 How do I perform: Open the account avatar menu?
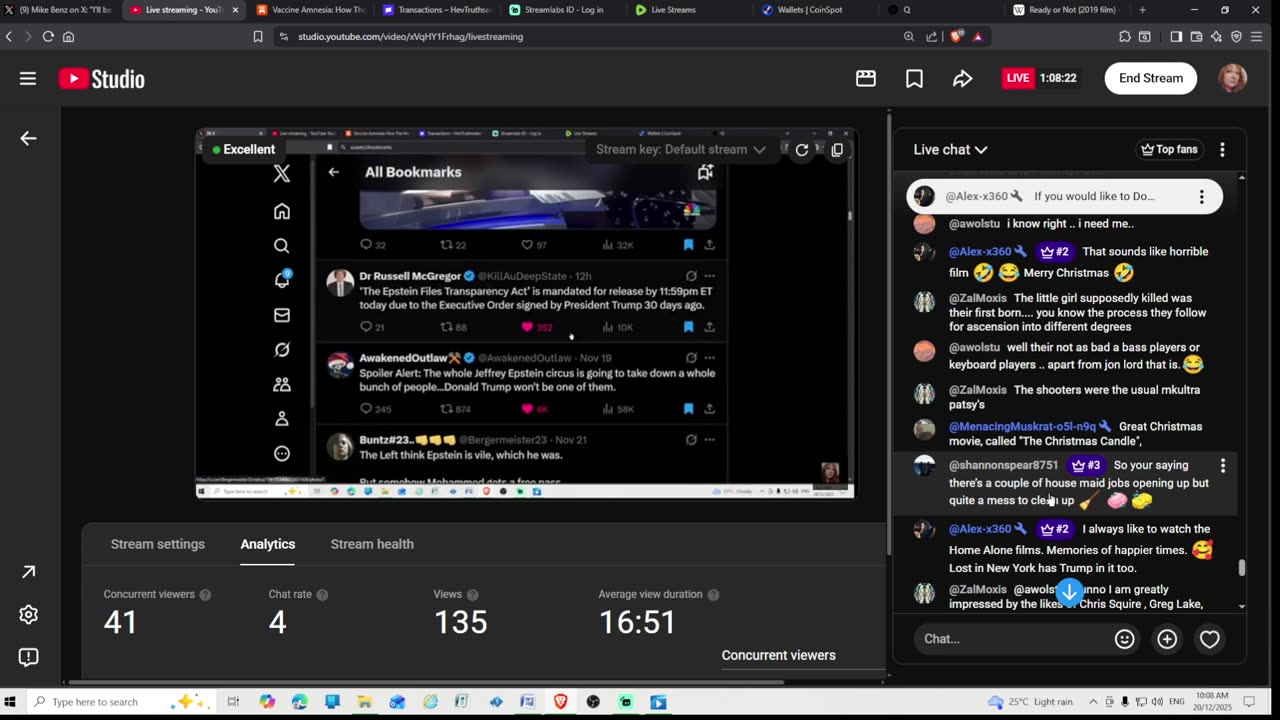point(1233,78)
